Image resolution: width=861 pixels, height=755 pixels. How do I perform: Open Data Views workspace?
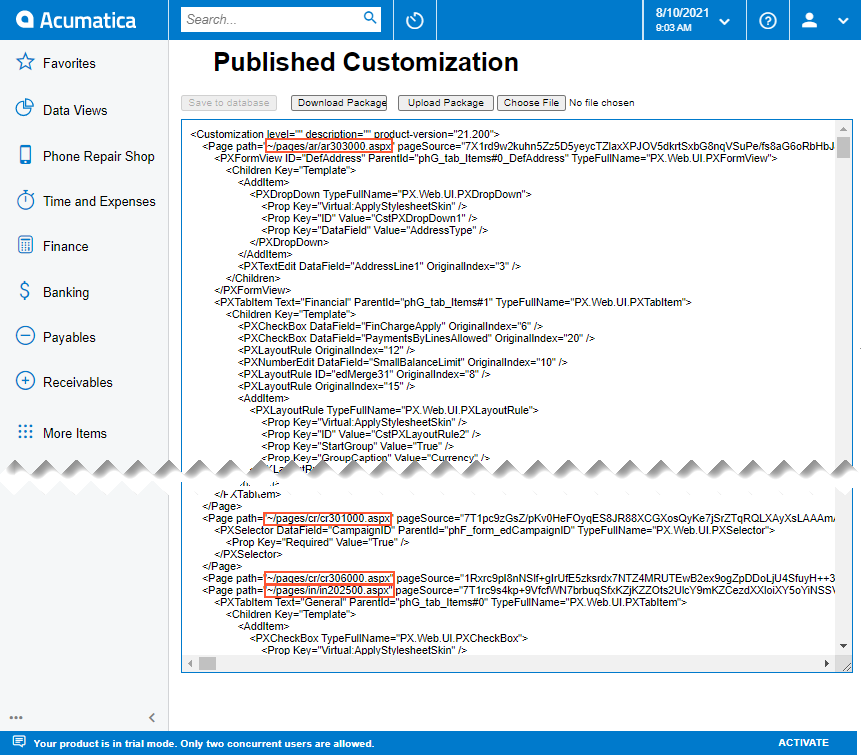pyautogui.click(x=75, y=110)
